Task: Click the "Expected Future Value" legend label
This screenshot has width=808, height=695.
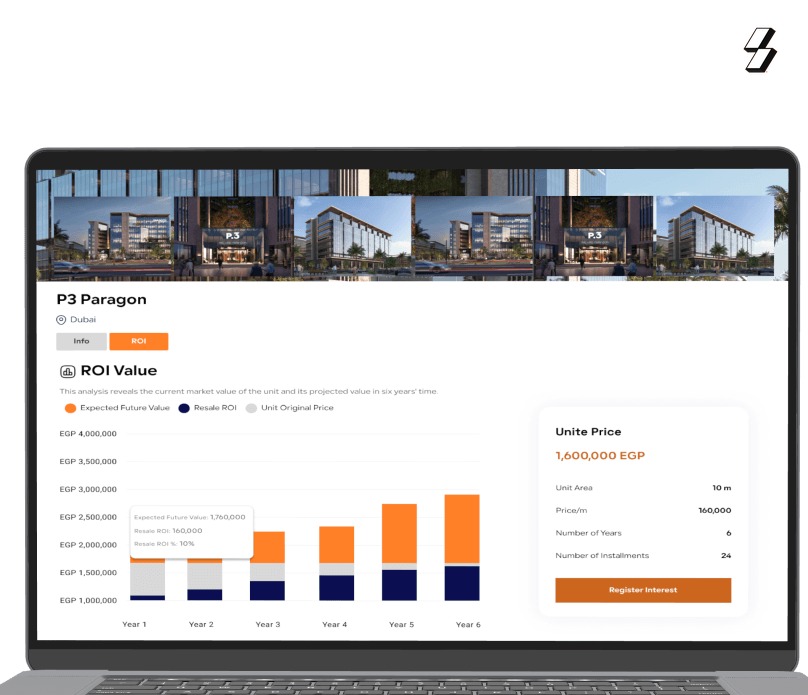Action: 125,408
